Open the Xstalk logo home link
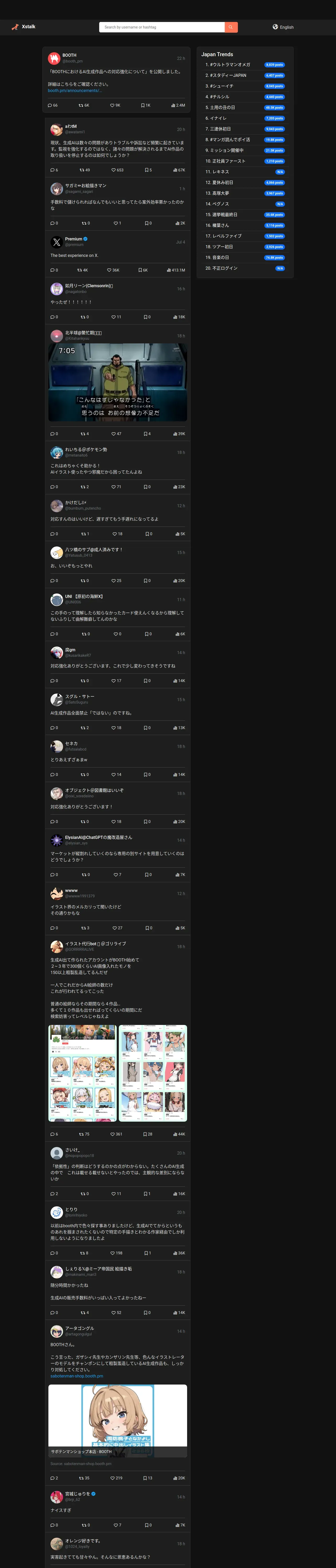 pyautogui.click(x=23, y=27)
